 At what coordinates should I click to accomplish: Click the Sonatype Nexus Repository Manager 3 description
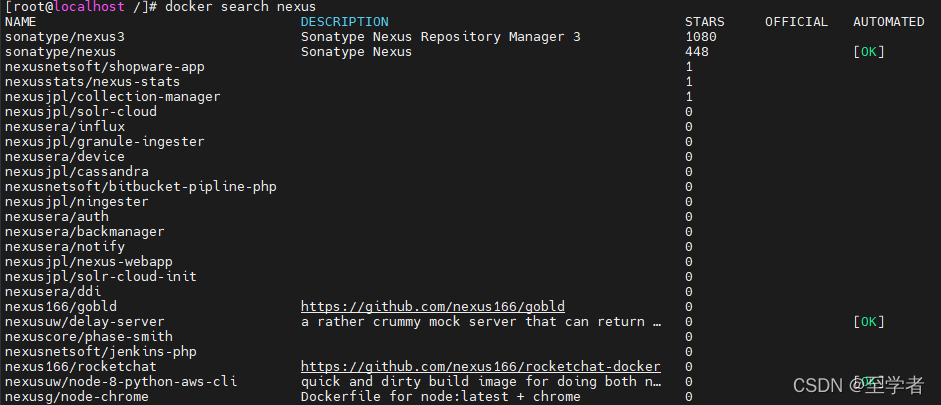click(x=440, y=37)
